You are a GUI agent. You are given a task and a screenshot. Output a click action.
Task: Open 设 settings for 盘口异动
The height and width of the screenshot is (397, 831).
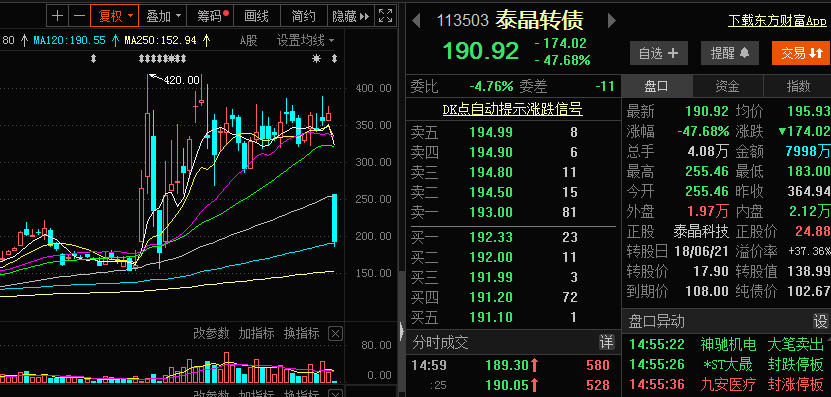[x=821, y=321]
